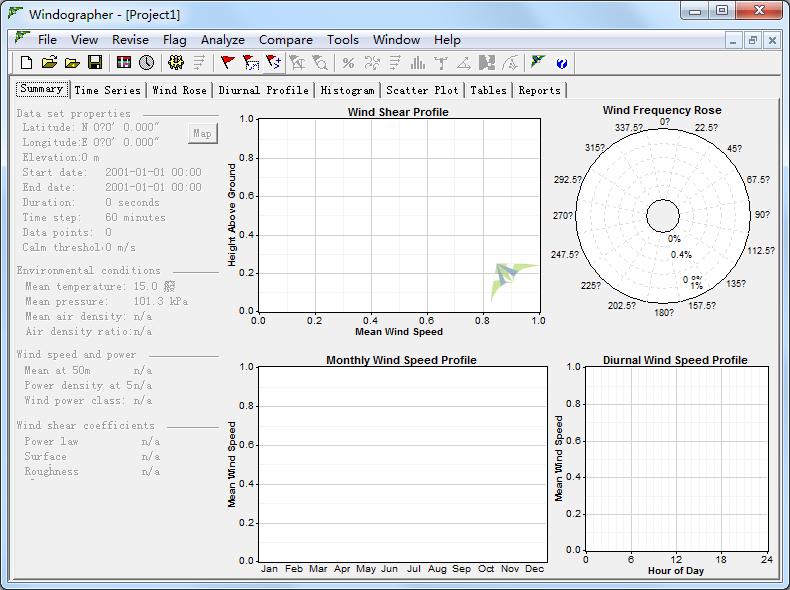Switch to the Wind Rose tab
The width and height of the screenshot is (790, 590).
179,90
